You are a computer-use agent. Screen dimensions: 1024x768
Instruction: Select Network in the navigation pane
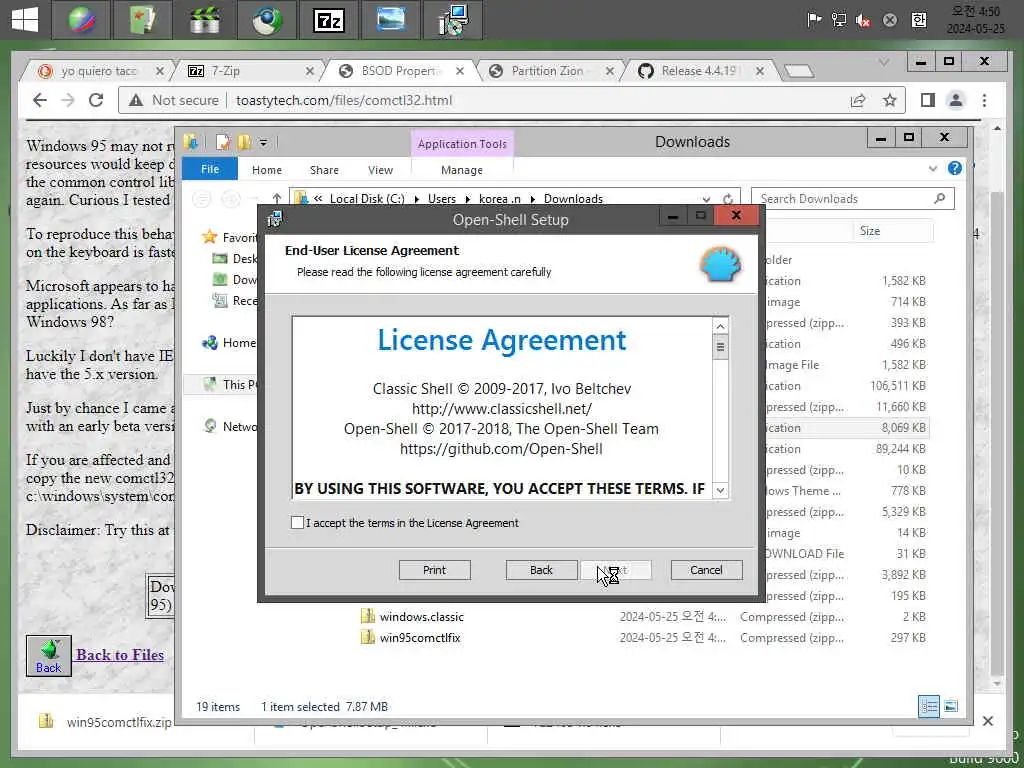click(230, 426)
